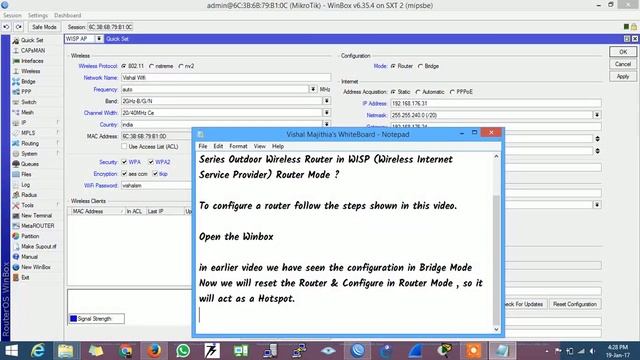Open View menu in Notepad

(x=260, y=146)
